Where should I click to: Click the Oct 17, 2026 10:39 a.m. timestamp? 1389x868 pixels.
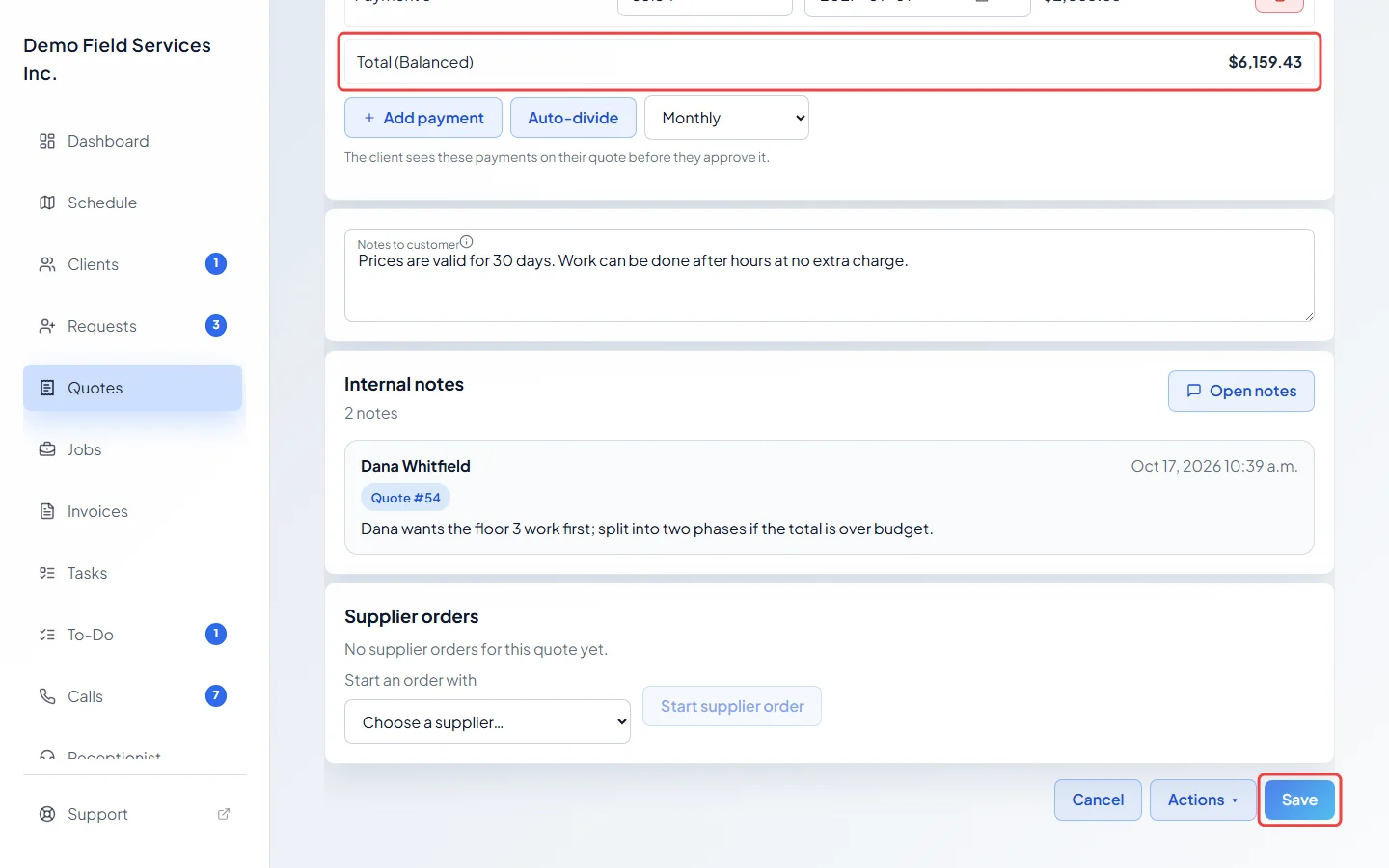(x=1214, y=466)
